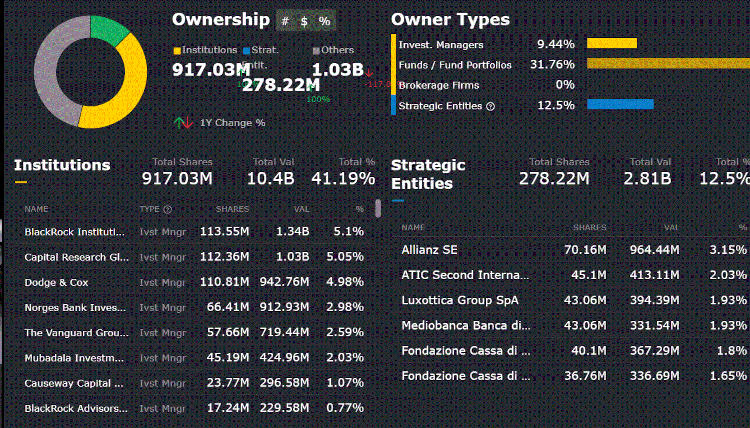Sort strategic entities by NAME column header
Viewport: 750px width, 428px height.
(x=413, y=228)
